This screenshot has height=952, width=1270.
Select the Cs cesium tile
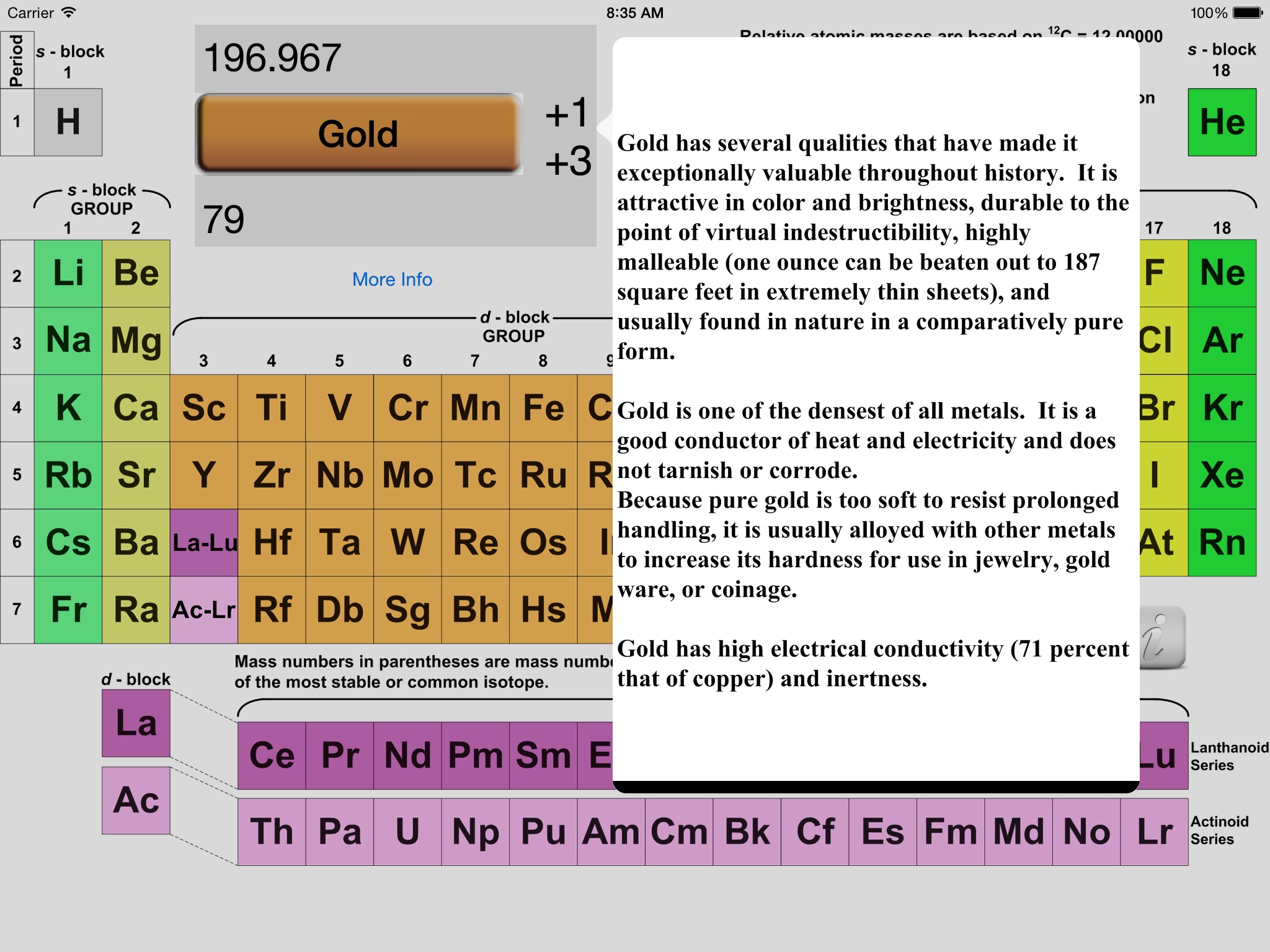68,543
